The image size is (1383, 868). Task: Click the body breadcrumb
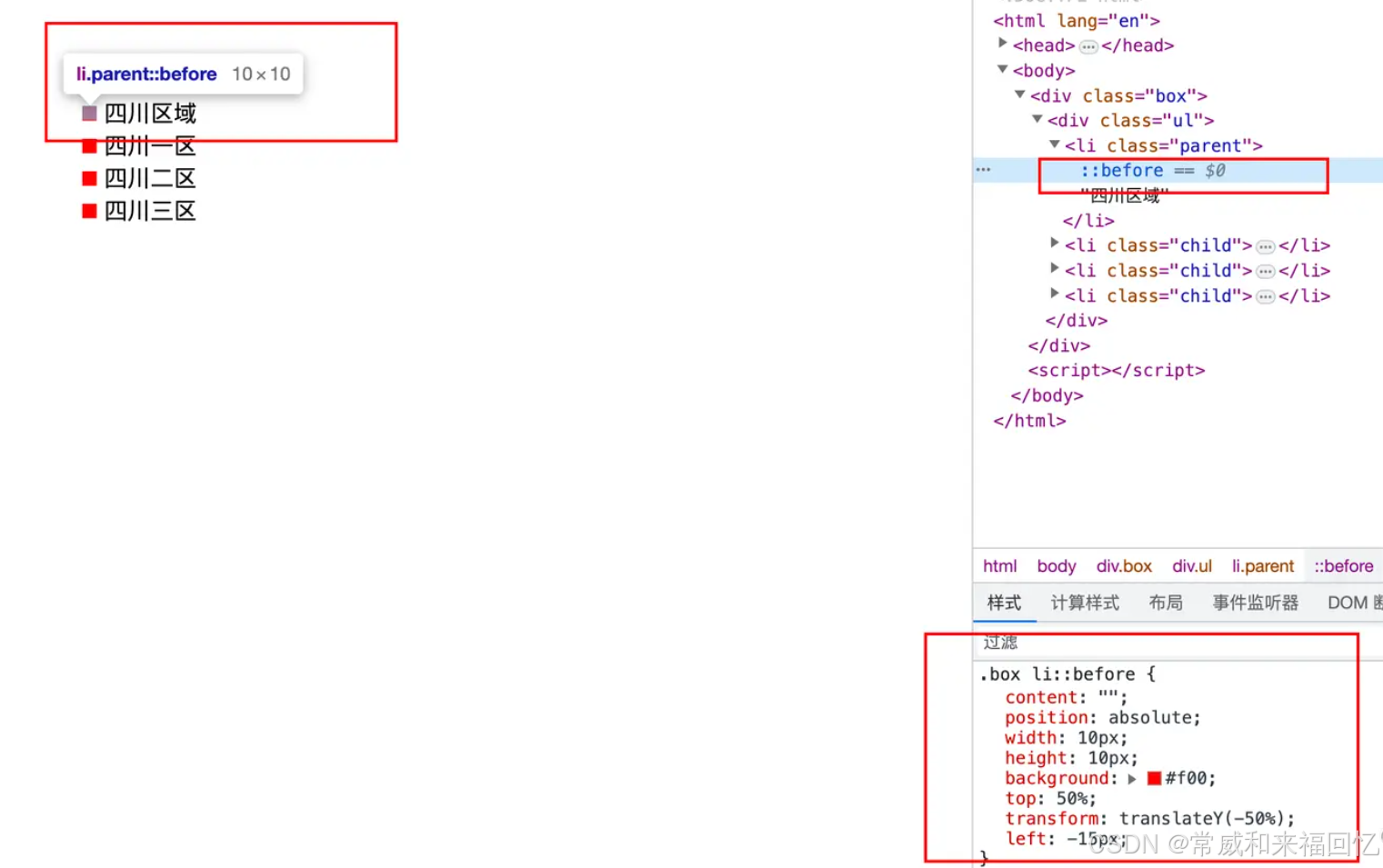[1056, 566]
